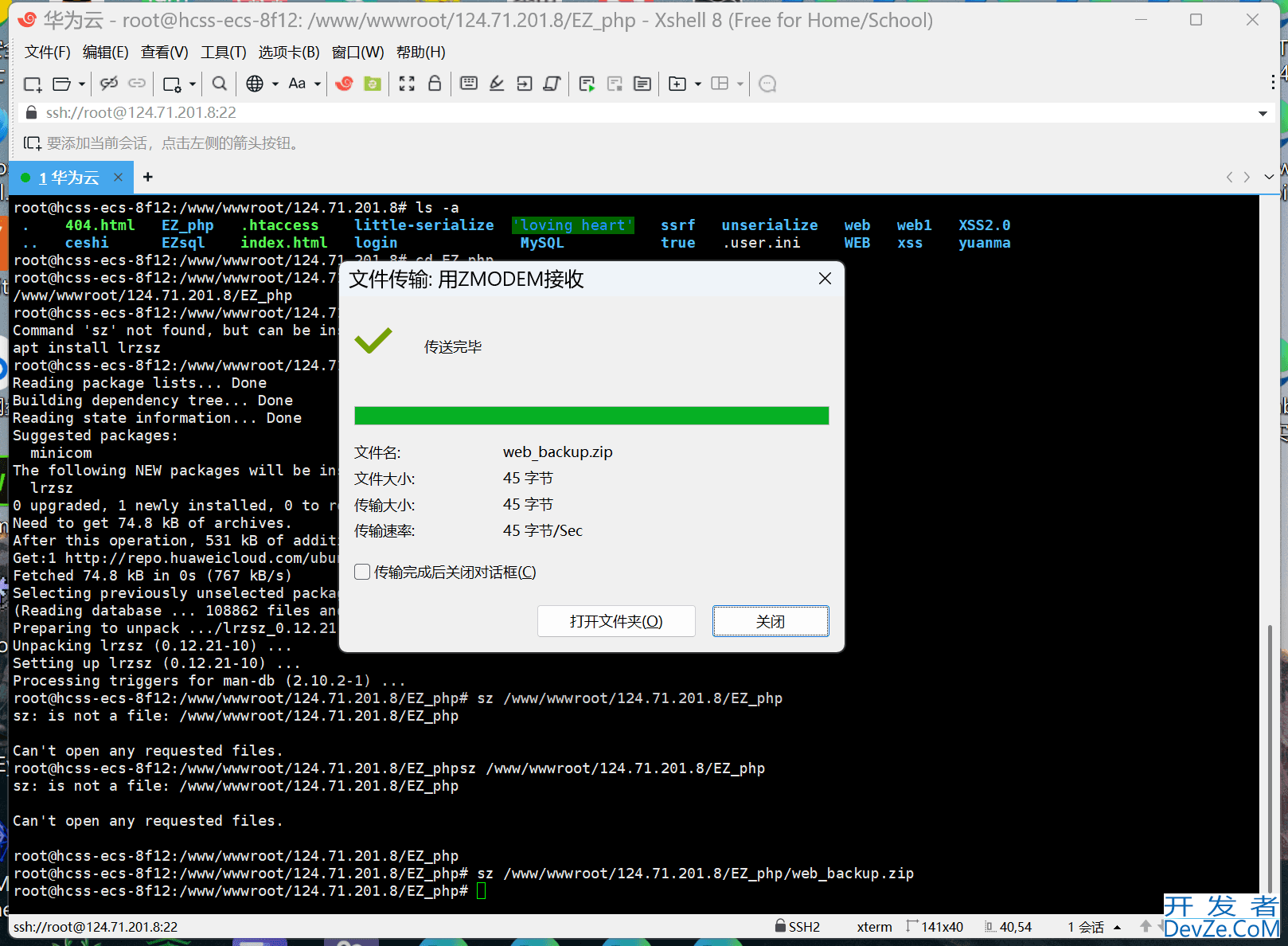
Task: Click the SSH2 lock status icon
Action: 780,926
